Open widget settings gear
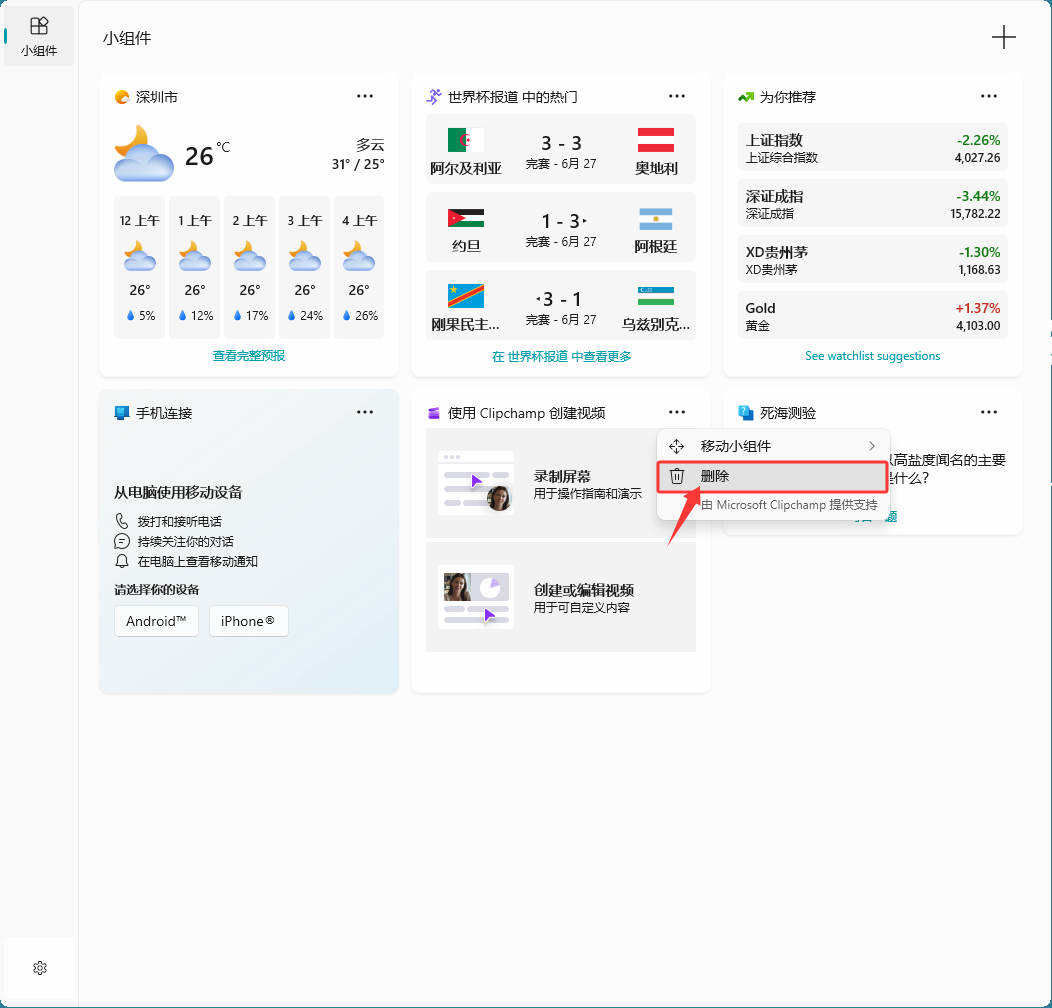Image resolution: width=1052 pixels, height=1008 pixels. pos(40,968)
